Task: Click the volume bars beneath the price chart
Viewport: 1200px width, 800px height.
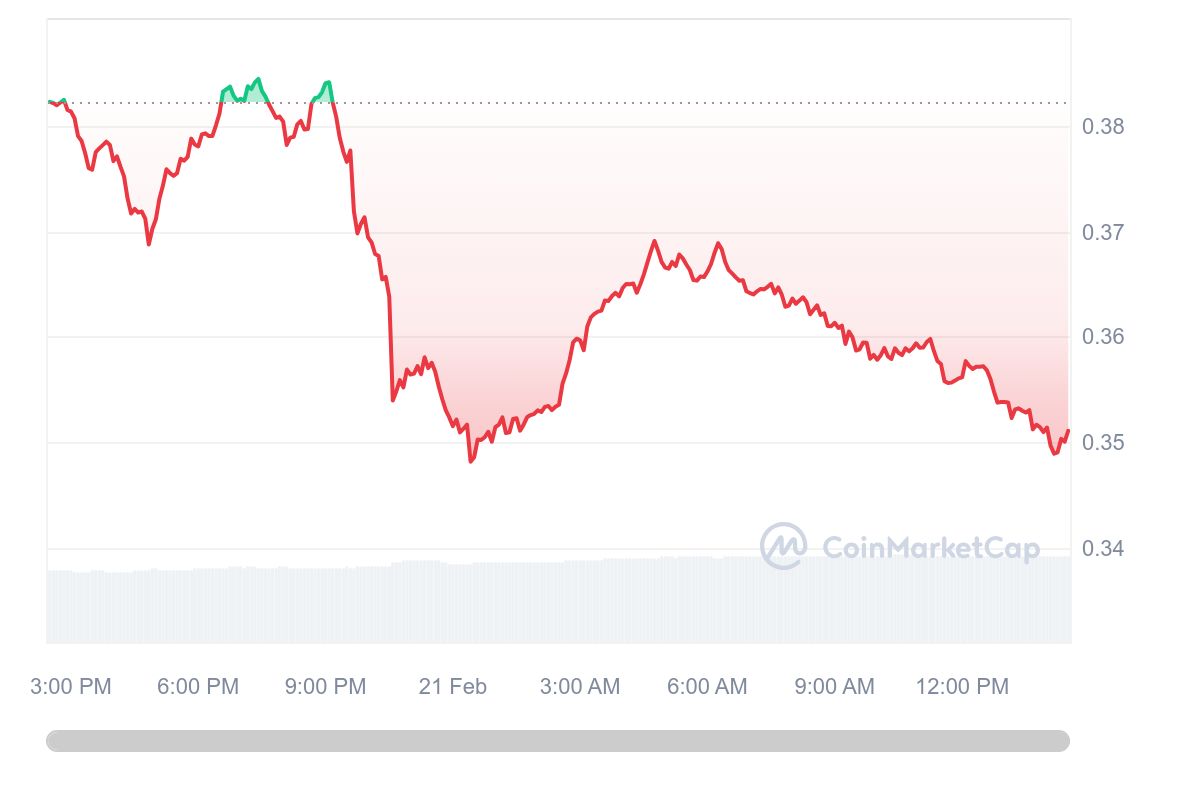Action: pos(558,600)
